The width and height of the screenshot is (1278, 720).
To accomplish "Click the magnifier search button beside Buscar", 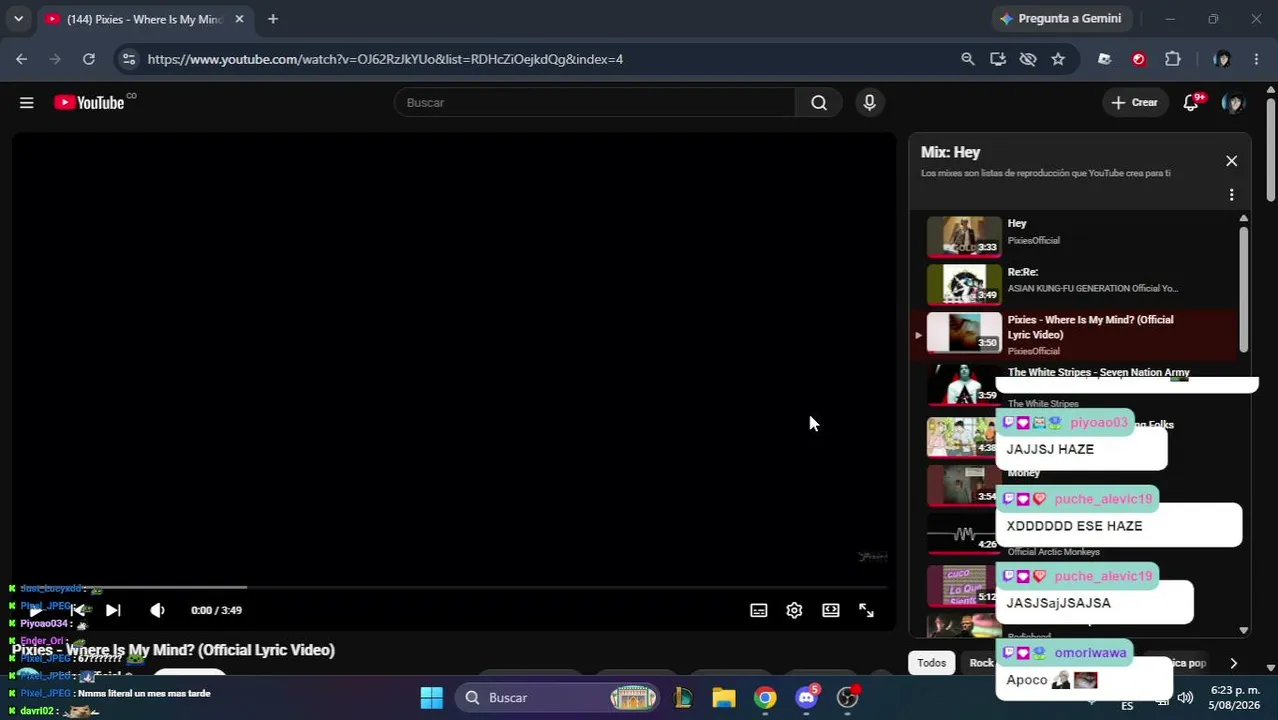I will (819, 103).
